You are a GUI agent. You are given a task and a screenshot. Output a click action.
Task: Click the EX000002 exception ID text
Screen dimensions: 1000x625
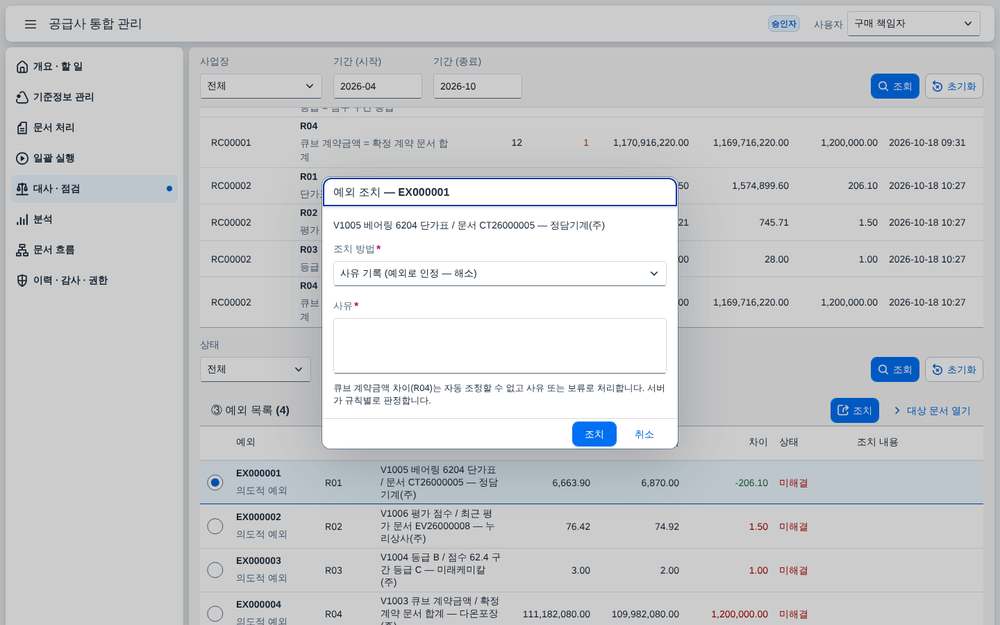258,517
